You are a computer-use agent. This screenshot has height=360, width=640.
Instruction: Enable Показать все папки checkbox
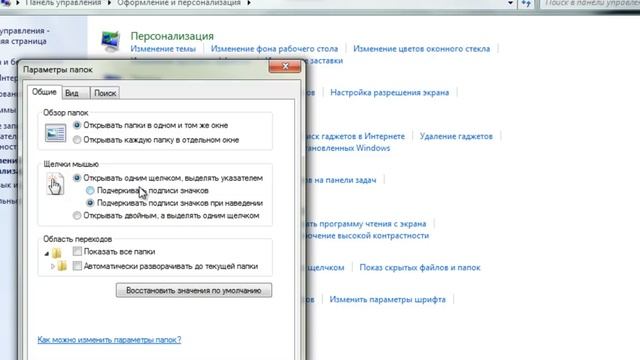(x=77, y=251)
